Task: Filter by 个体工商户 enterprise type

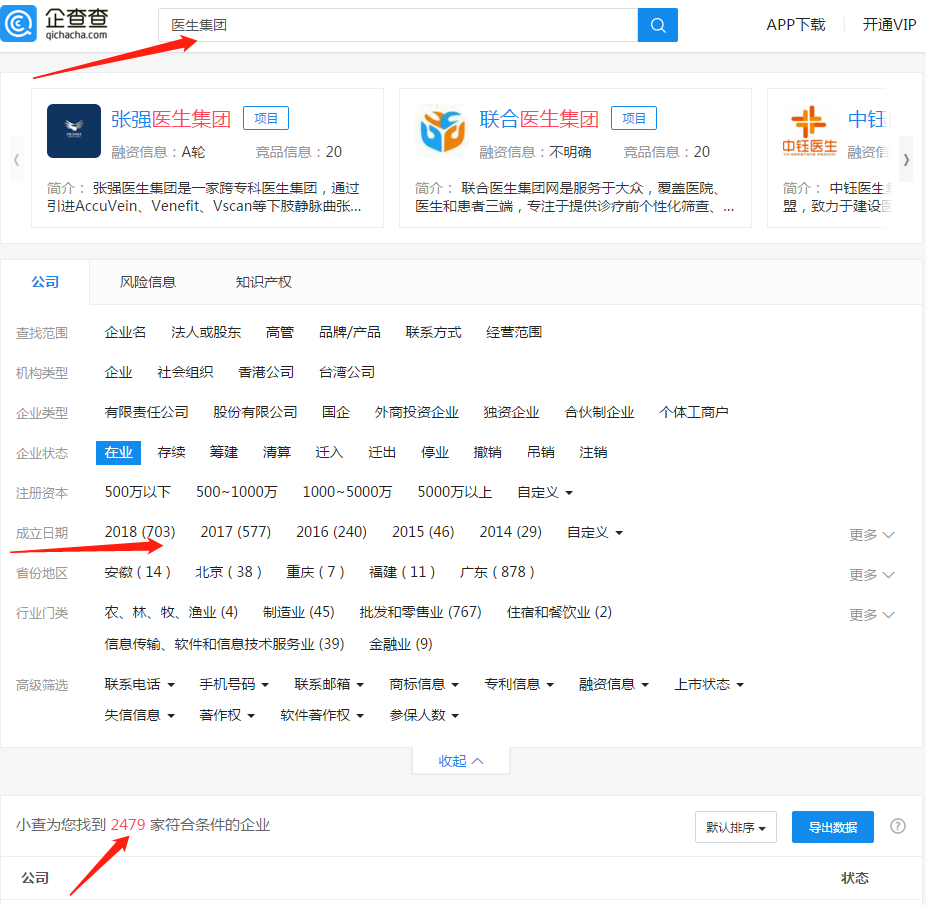Action: [693, 412]
